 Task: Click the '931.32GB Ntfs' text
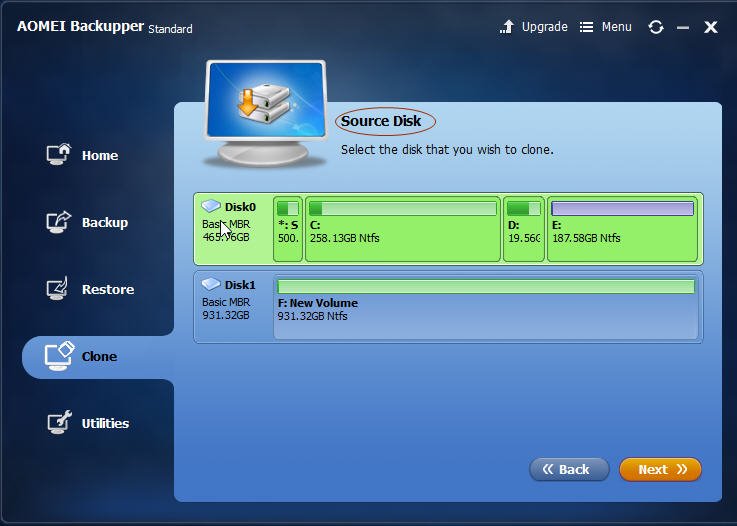coord(312,316)
